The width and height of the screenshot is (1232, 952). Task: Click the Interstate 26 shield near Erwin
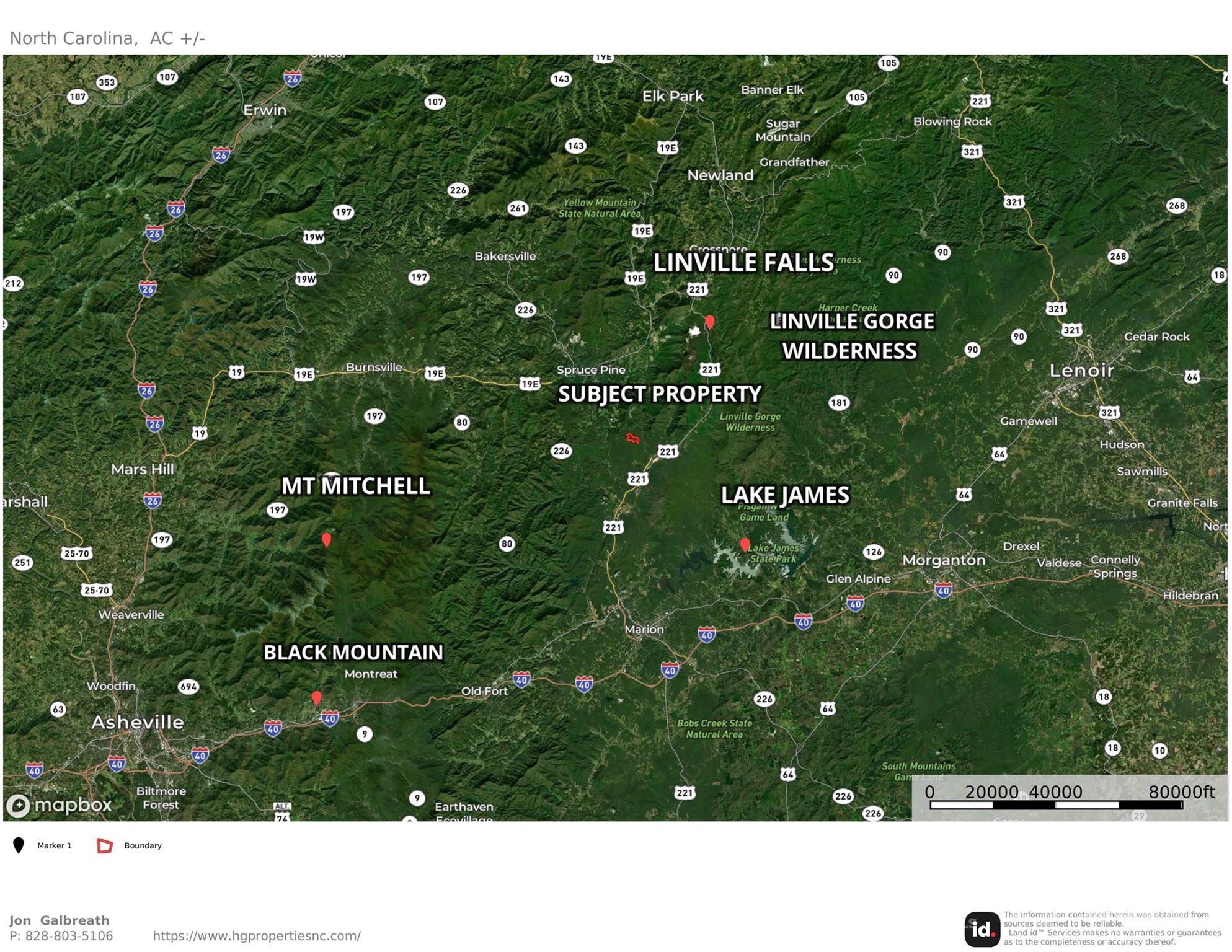293,78
